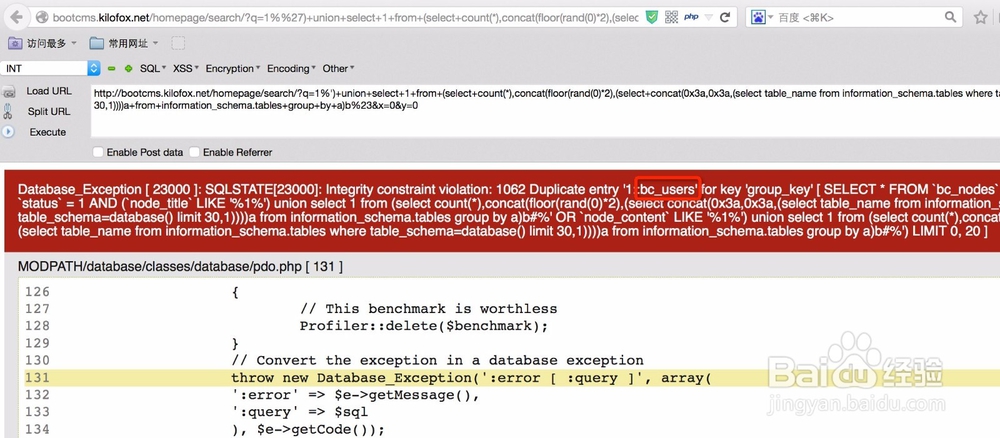Enable the Referrer checkbox

[x=195, y=152]
